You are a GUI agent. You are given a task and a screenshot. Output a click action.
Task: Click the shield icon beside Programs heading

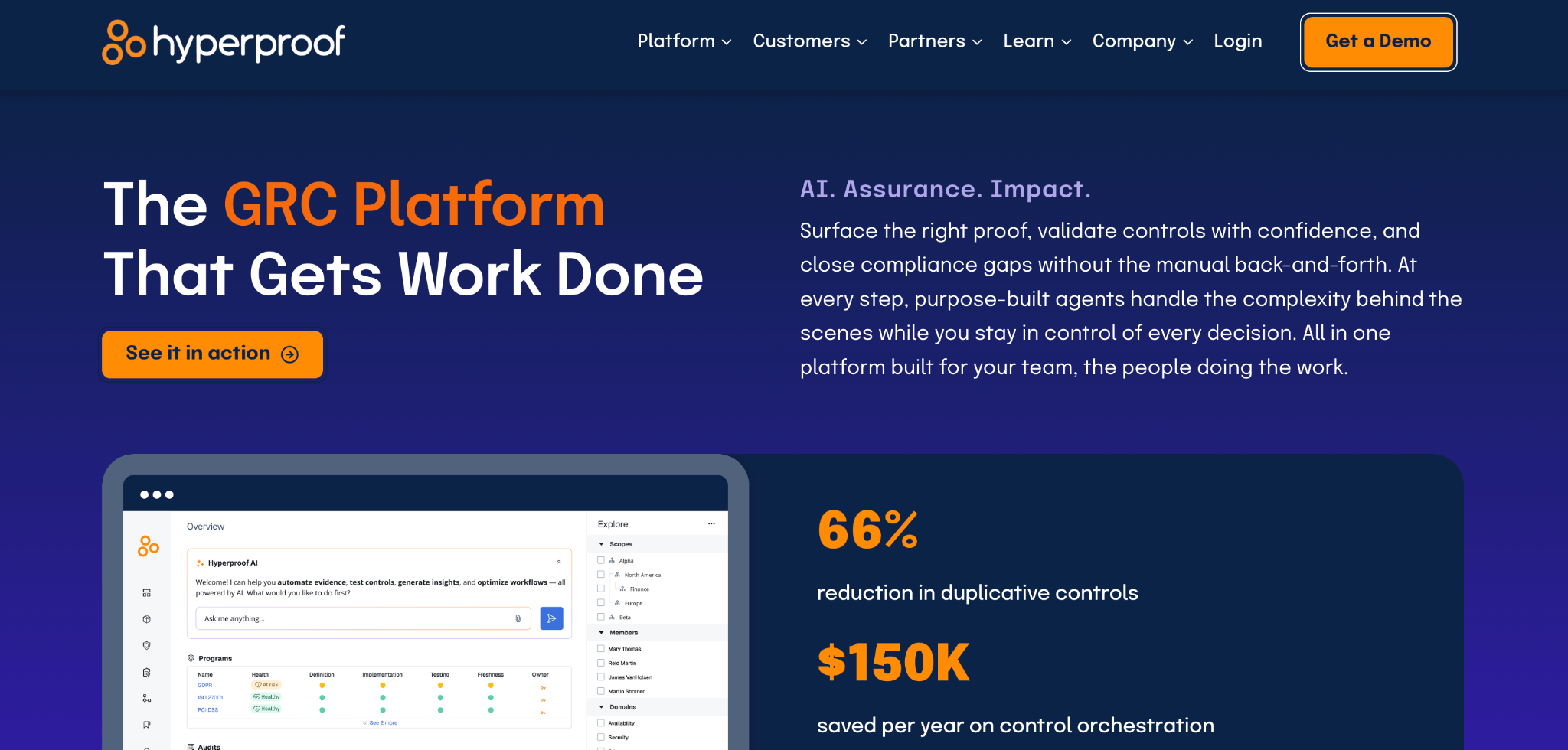coord(191,658)
